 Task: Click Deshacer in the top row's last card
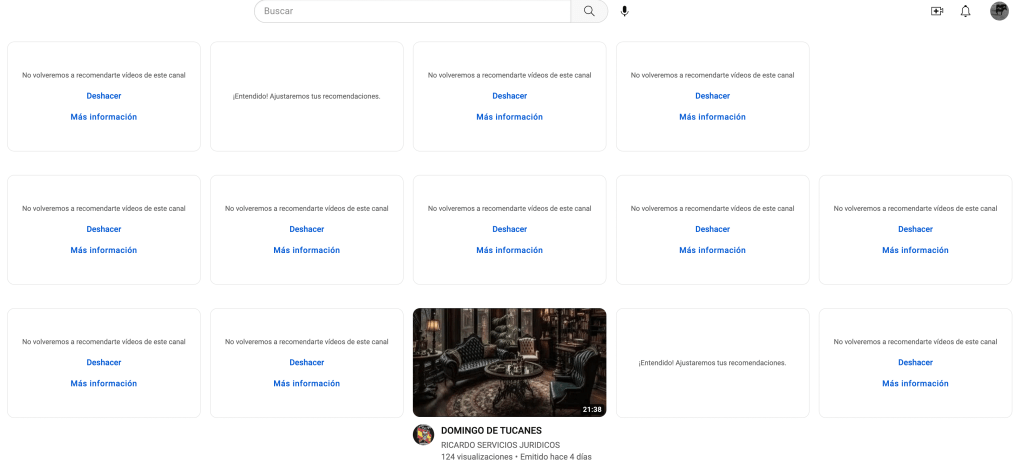click(712, 96)
